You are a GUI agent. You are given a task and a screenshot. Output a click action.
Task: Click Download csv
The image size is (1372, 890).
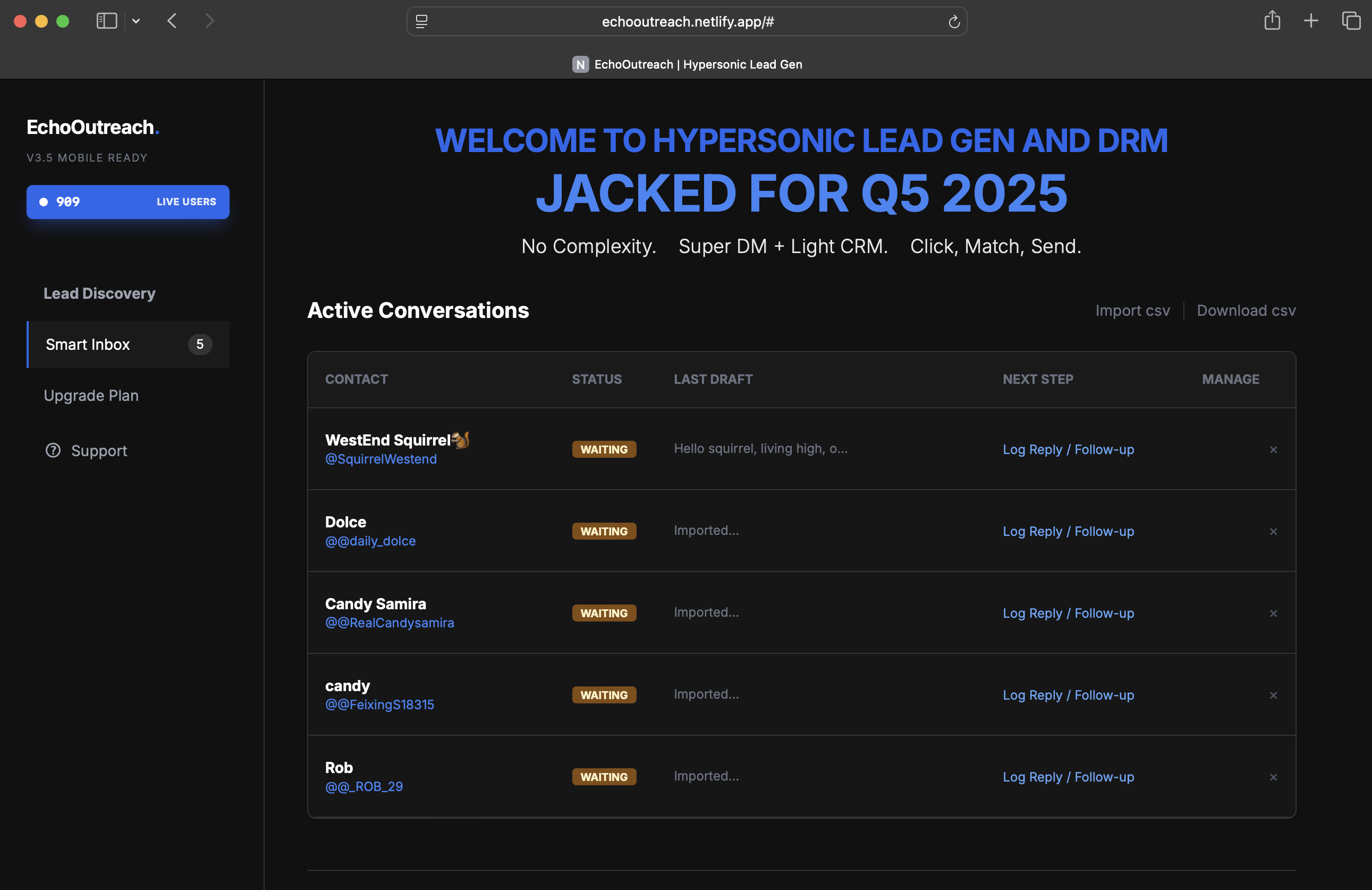click(1246, 310)
